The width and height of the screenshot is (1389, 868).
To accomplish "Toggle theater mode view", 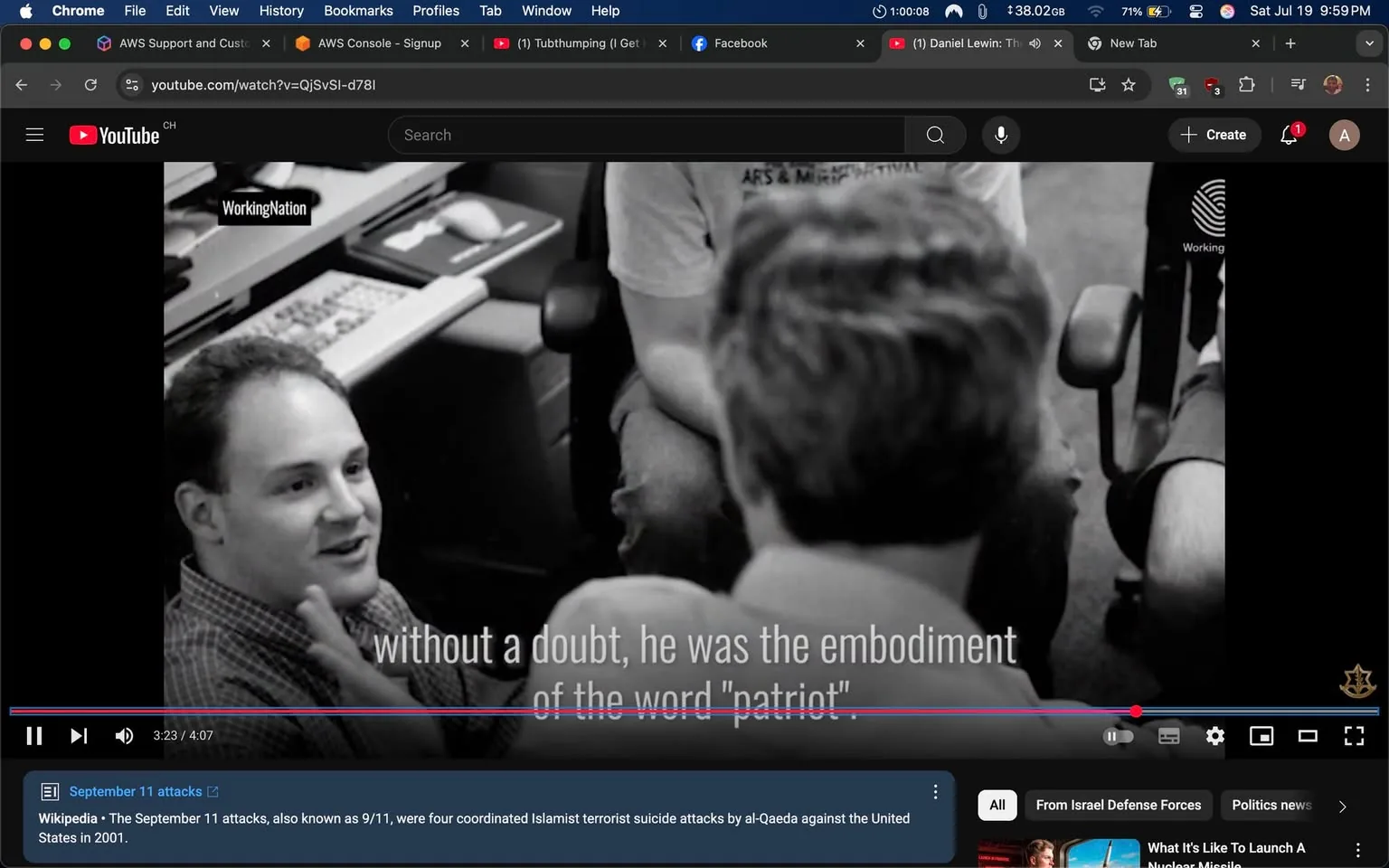I will tap(1308, 736).
